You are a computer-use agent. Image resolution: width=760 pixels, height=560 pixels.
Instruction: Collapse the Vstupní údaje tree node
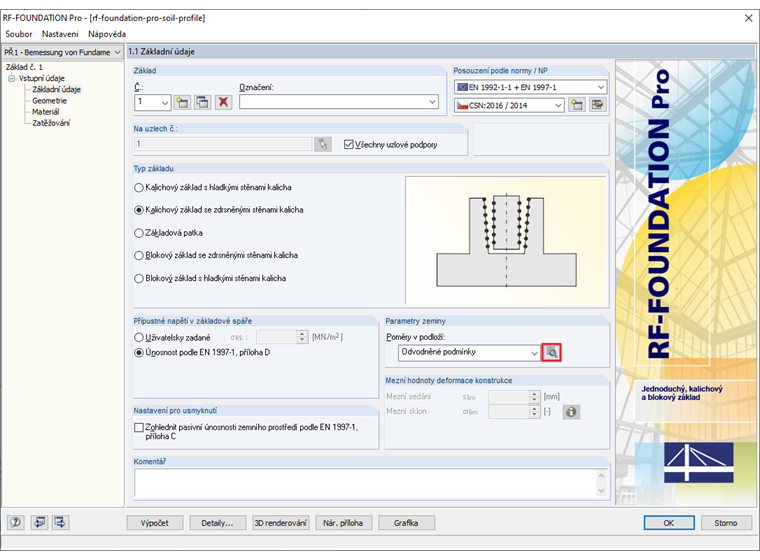12,78
